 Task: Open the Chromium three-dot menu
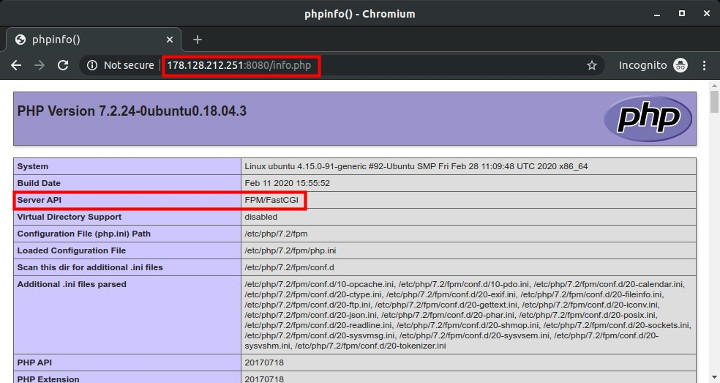[704, 65]
